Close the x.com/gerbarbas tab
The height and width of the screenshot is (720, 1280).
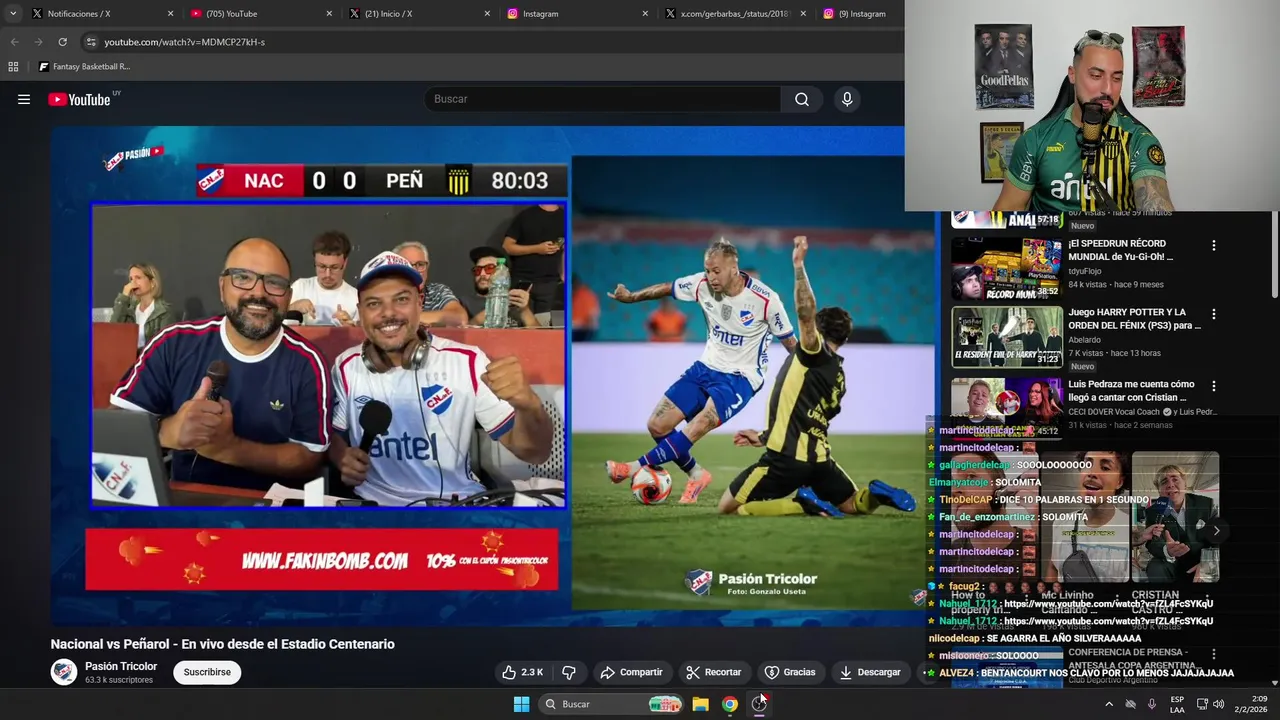click(x=803, y=14)
